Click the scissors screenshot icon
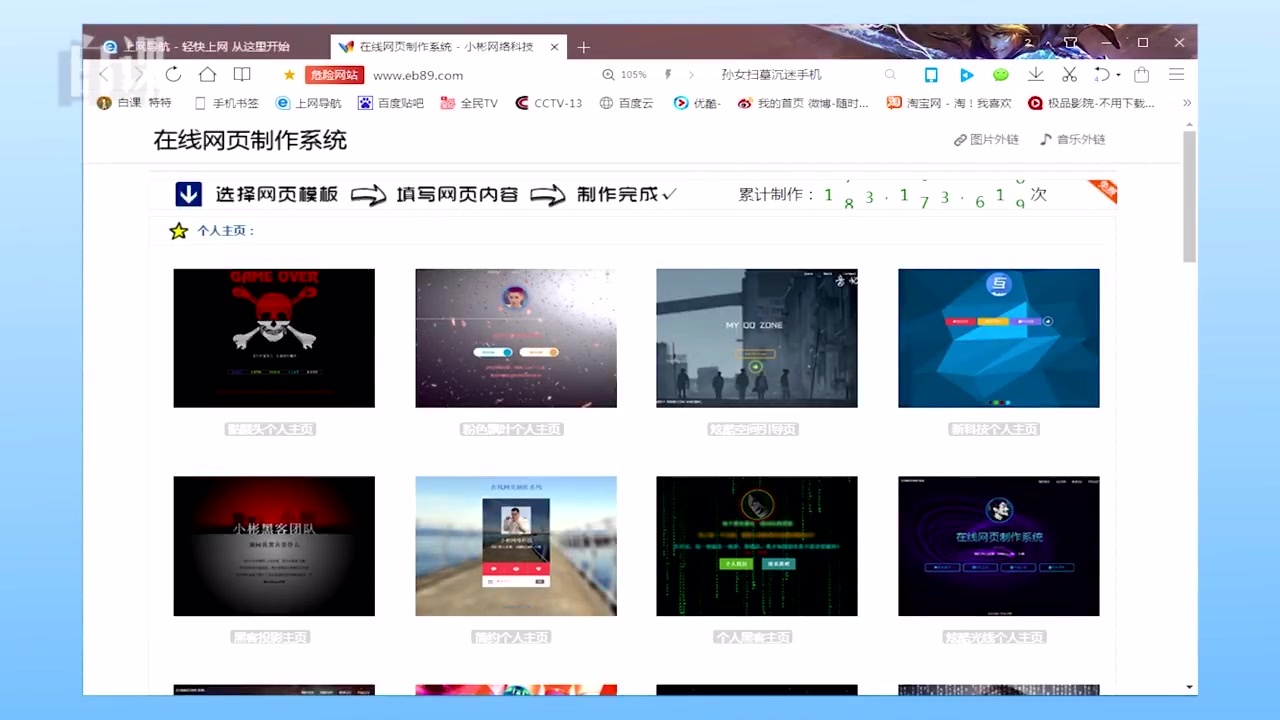Screen dimensions: 1280x720 pos(1069,75)
